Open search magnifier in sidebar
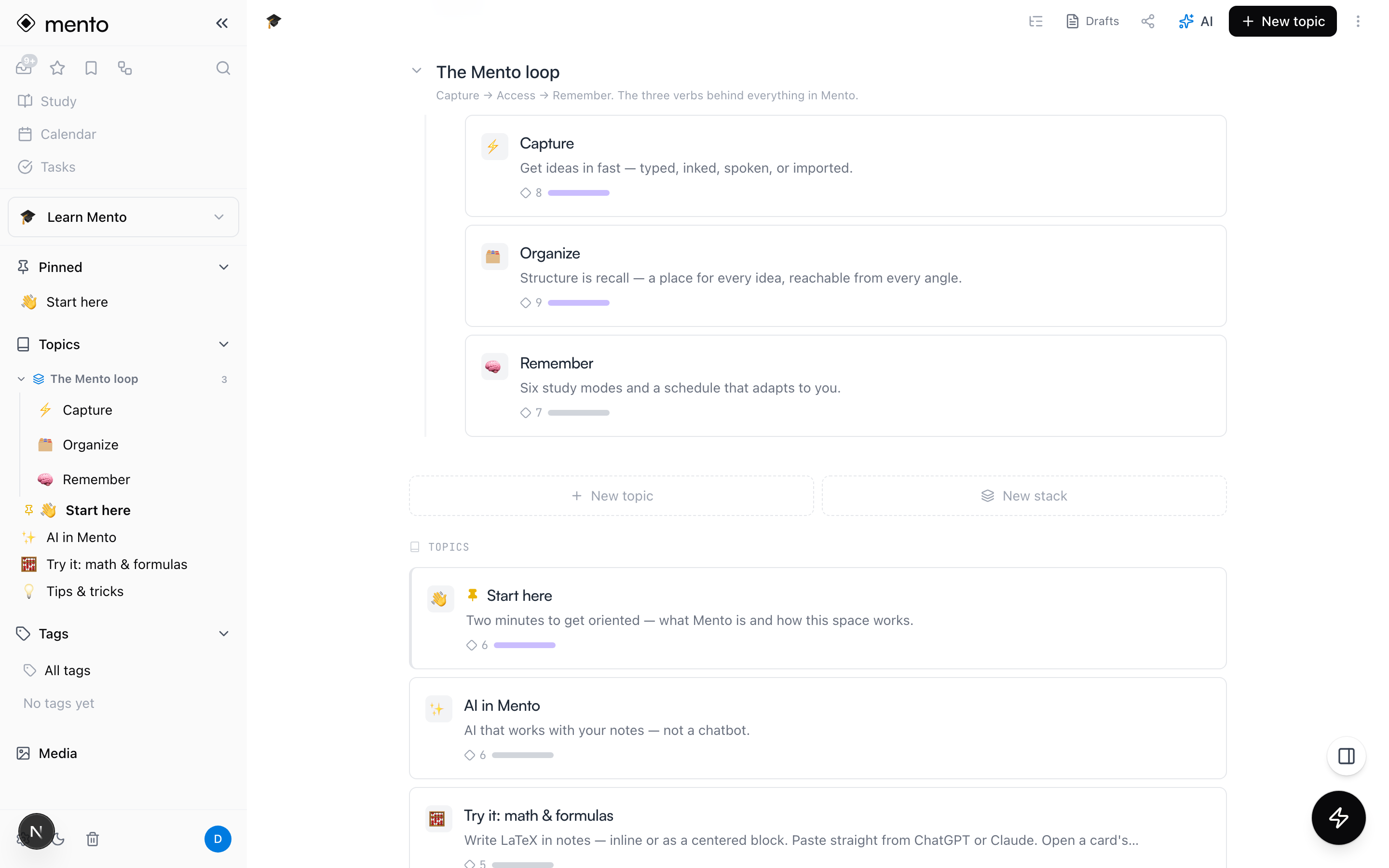Viewport: 1389px width, 868px height. (223, 68)
